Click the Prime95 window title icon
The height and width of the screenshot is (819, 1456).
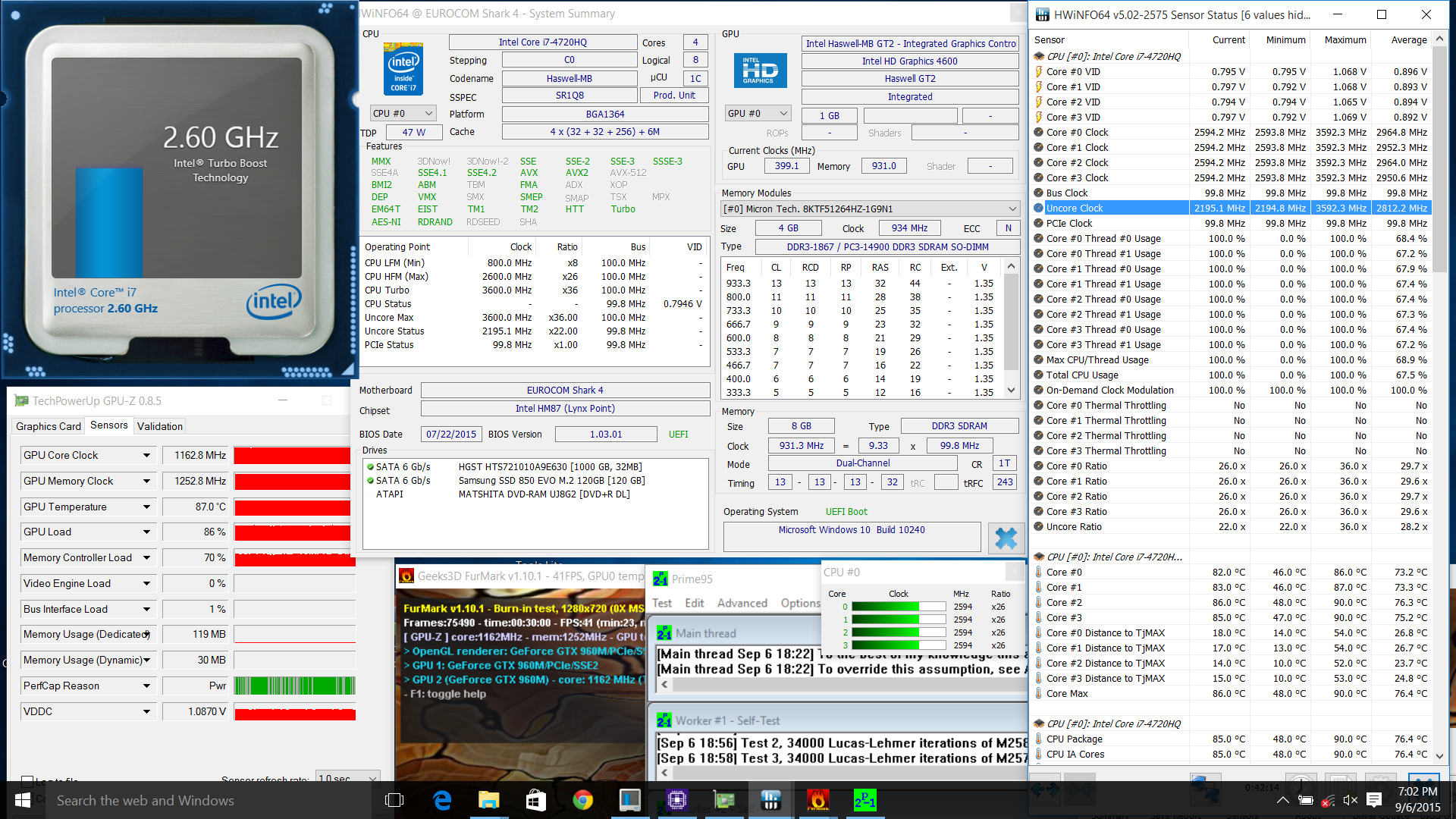tap(661, 579)
